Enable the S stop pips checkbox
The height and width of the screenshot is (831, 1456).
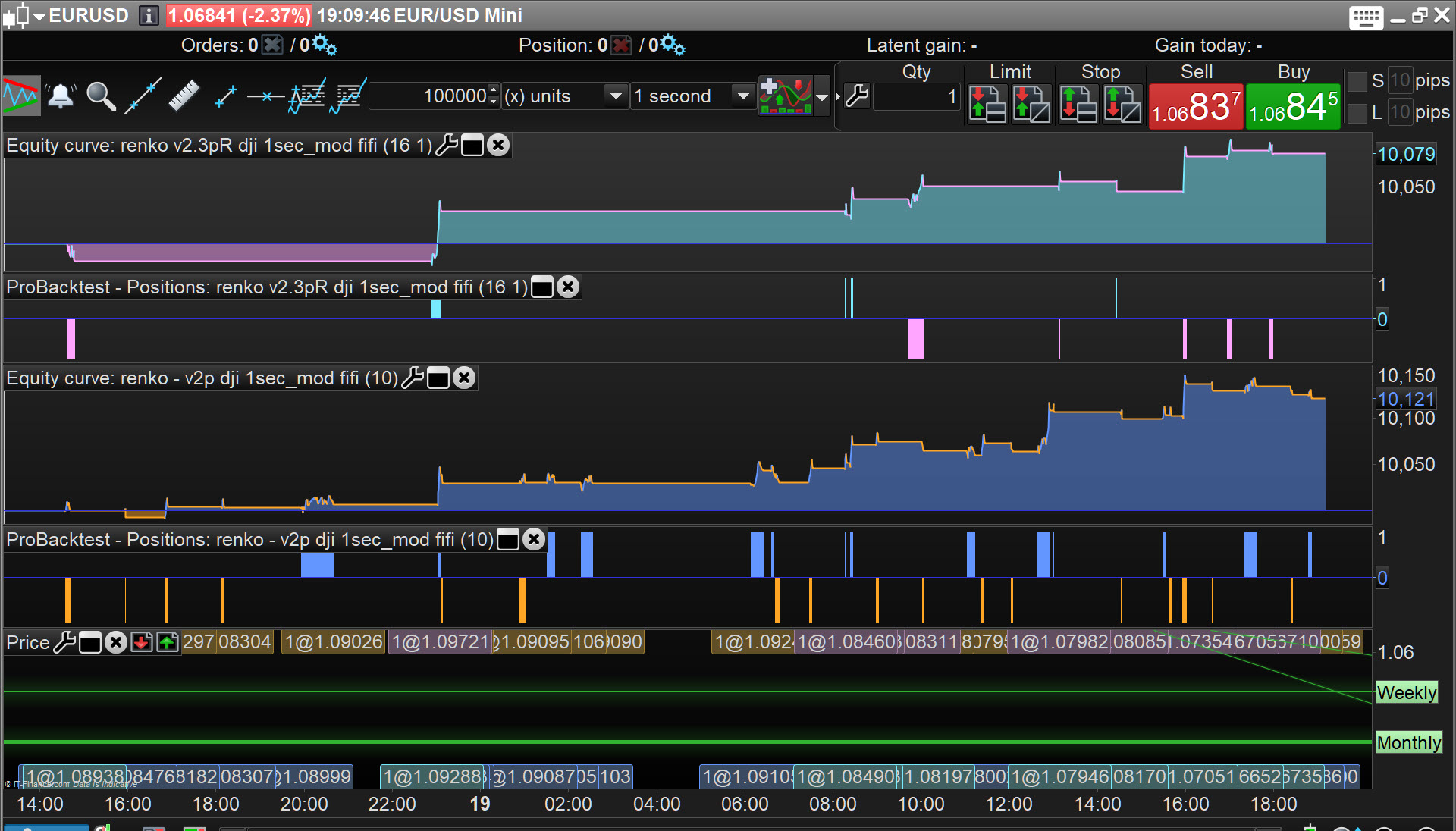pyautogui.click(x=1357, y=80)
